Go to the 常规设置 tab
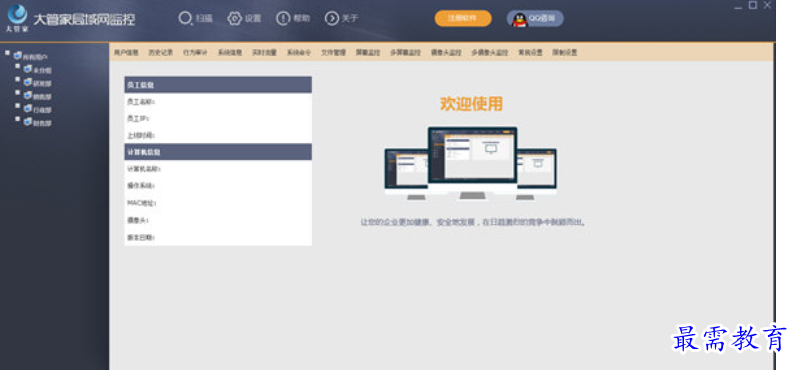 coord(530,52)
